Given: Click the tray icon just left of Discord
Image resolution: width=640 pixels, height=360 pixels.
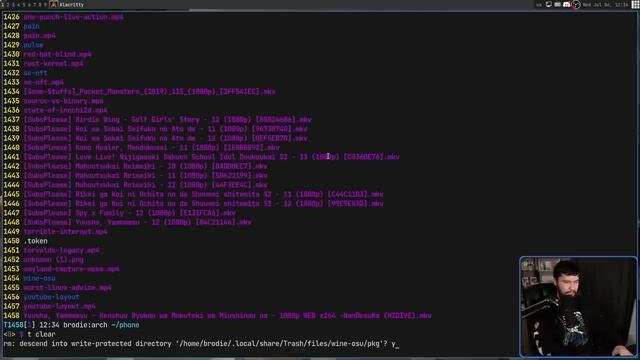Looking at the screenshot, I should (x=557, y=4).
